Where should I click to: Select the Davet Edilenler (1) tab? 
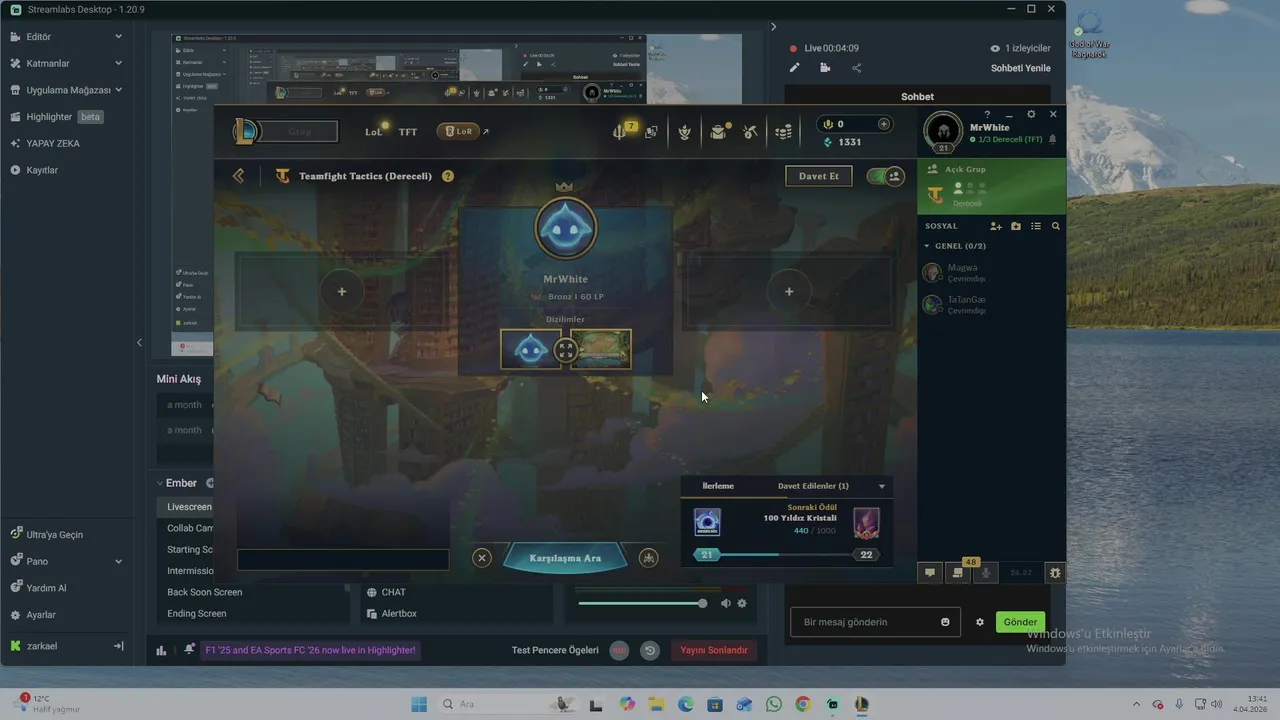(x=813, y=486)
